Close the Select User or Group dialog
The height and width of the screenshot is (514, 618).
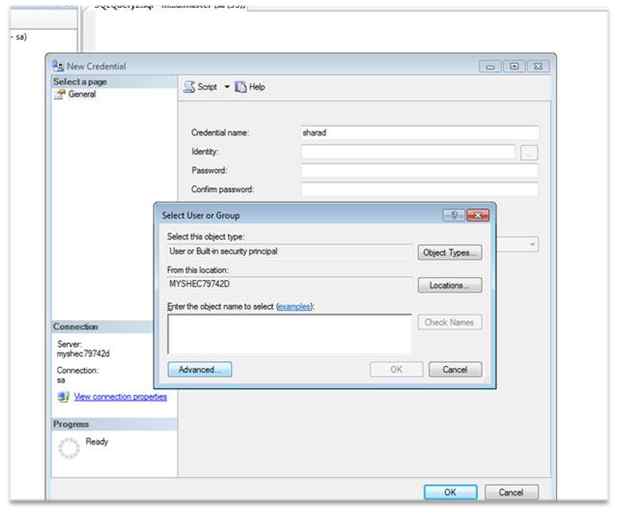point(477,215)
